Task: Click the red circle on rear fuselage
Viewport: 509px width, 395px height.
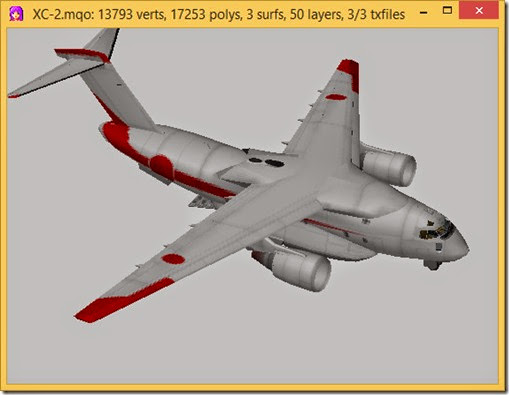Action: point(162,167)
